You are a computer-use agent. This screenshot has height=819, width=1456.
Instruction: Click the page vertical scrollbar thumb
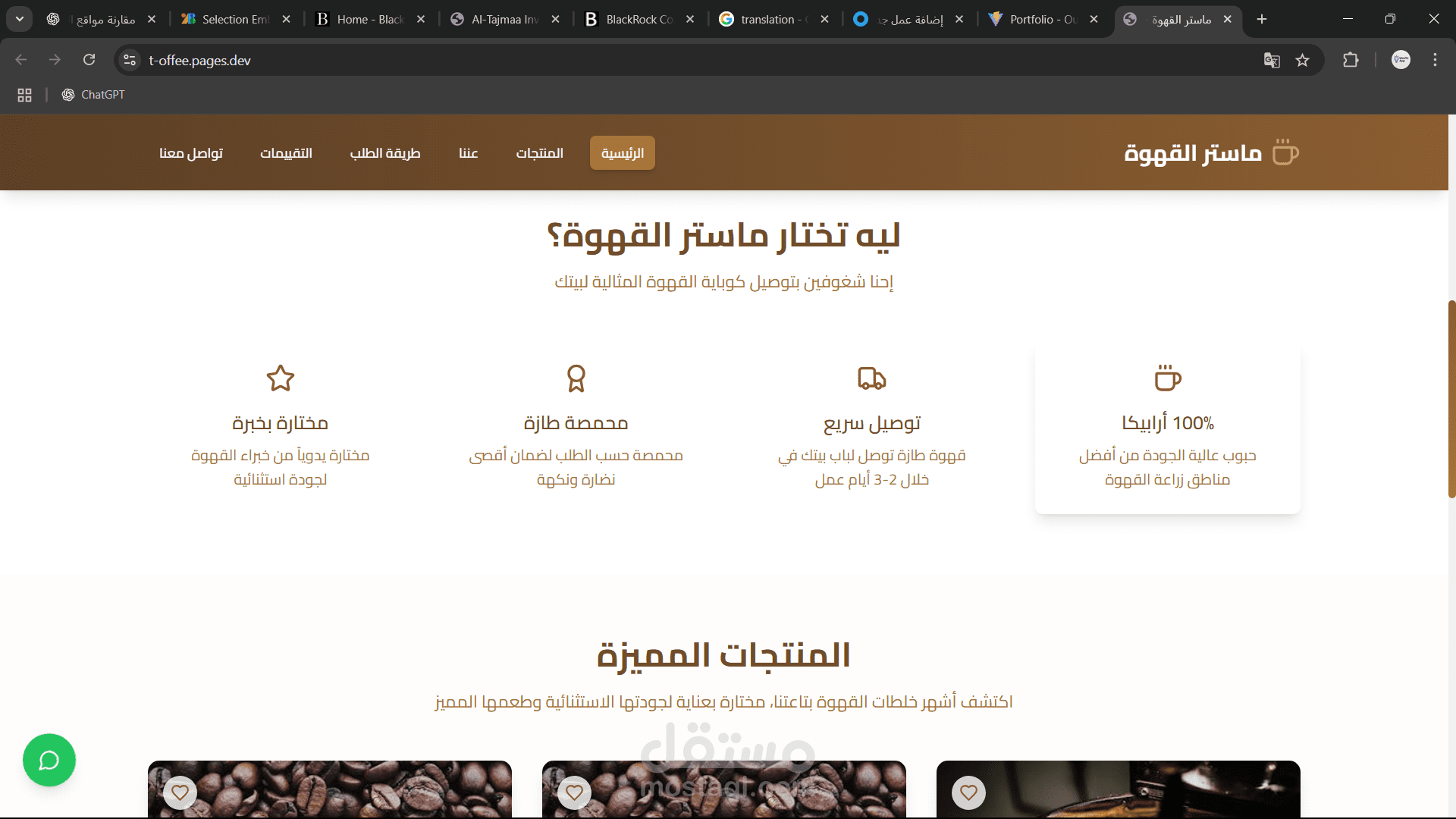[1451, 399]
